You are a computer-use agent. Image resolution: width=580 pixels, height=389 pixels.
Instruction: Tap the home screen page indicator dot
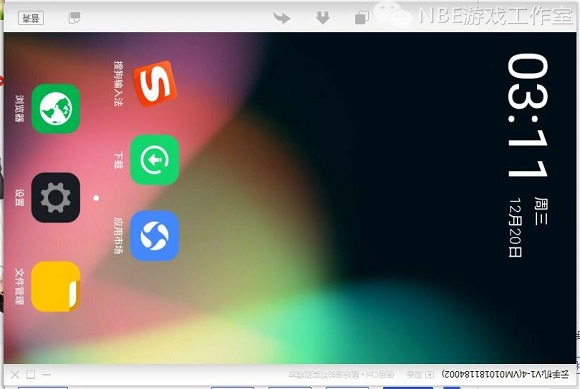point(96,198)
